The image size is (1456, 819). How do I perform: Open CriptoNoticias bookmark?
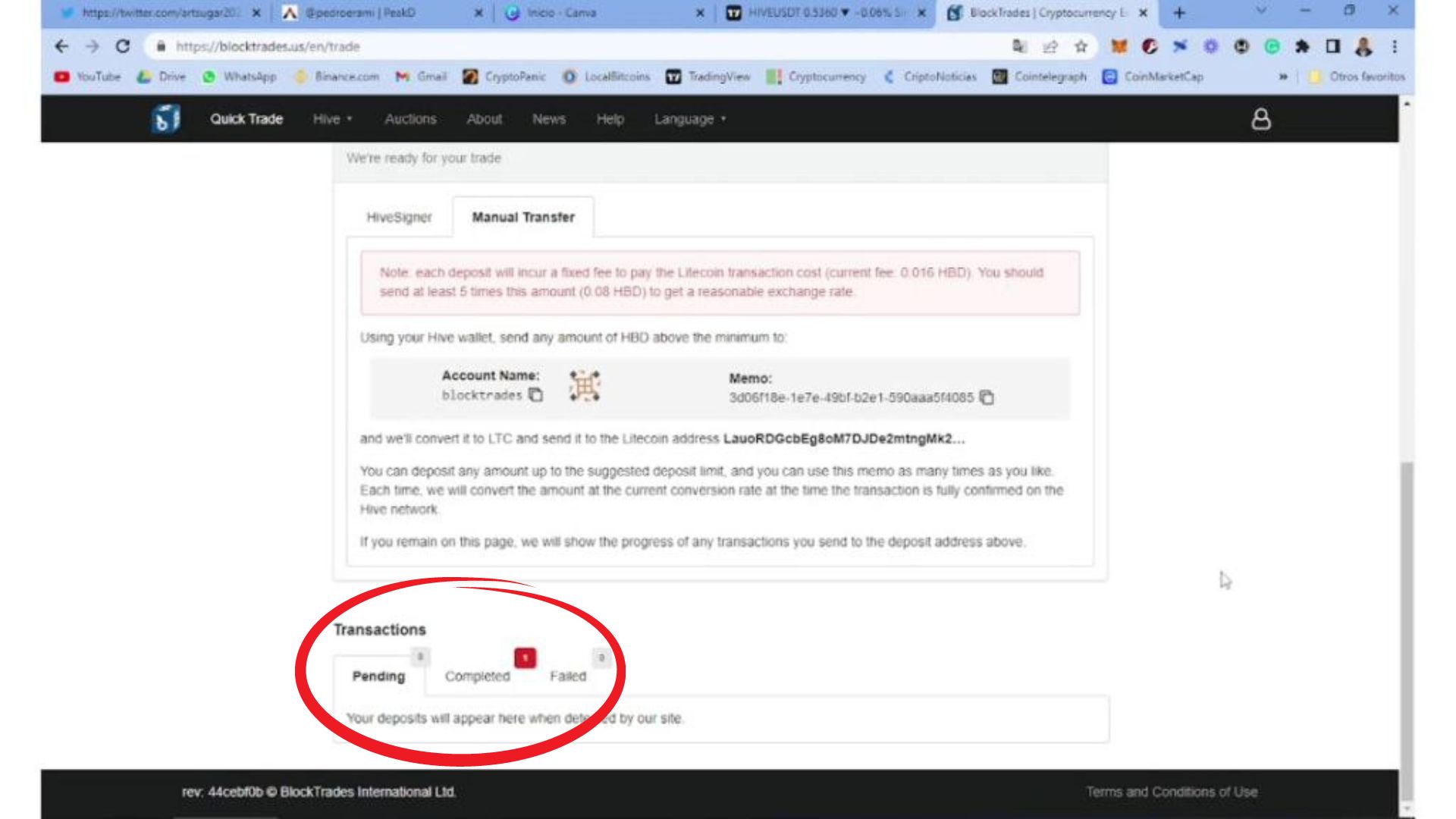(x=929, y=77)
